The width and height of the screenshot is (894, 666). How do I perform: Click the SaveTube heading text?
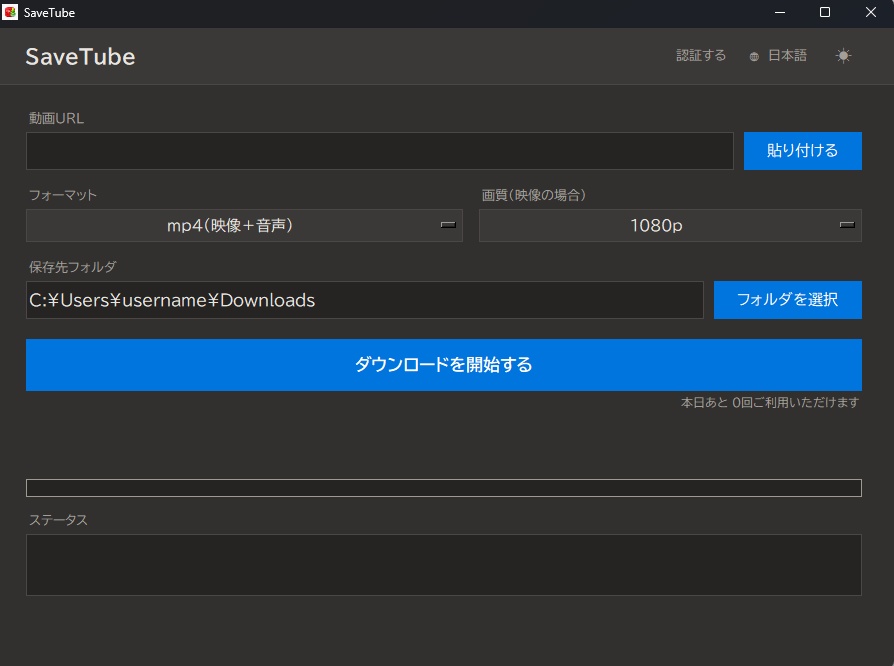[80, 56]
